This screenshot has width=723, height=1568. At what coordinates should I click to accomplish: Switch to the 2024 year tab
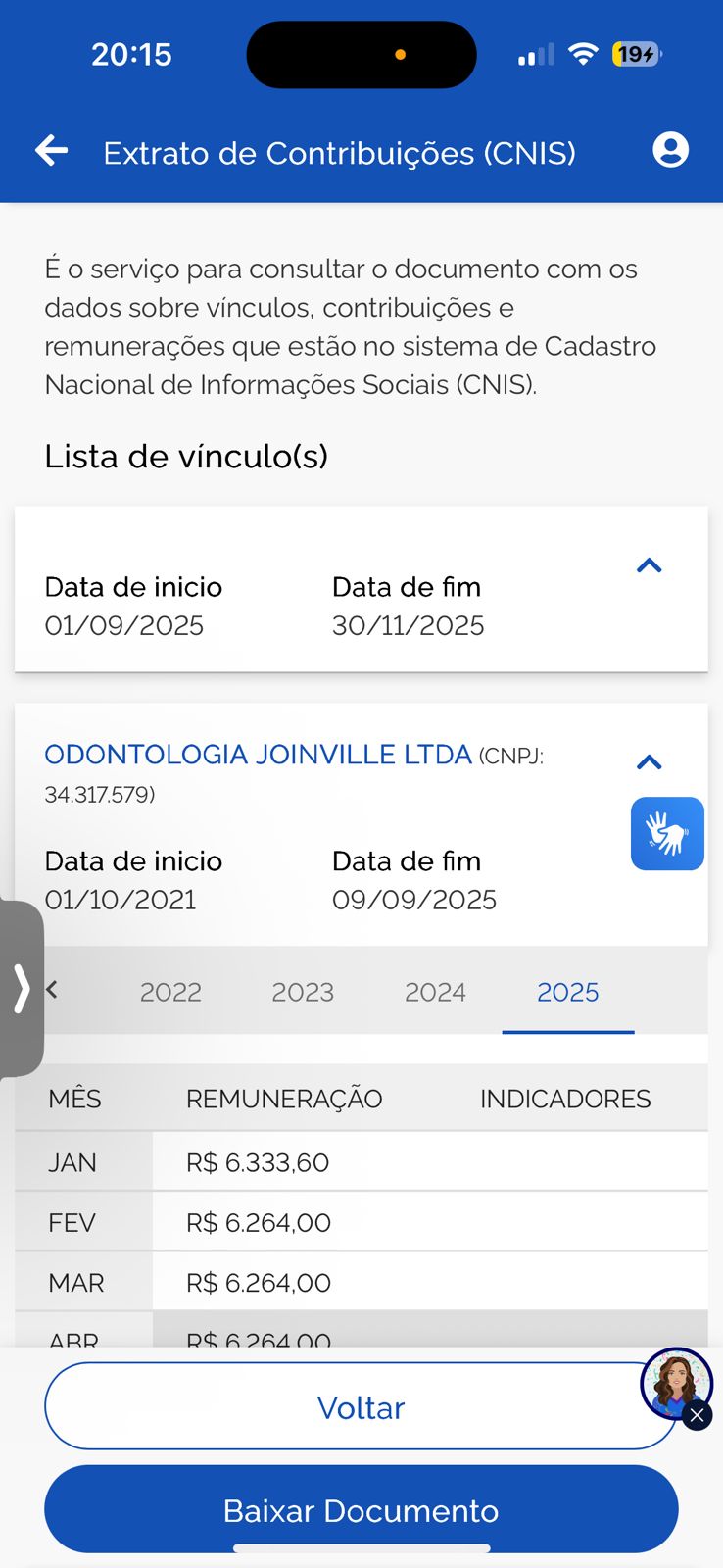[x=435, y=992]
